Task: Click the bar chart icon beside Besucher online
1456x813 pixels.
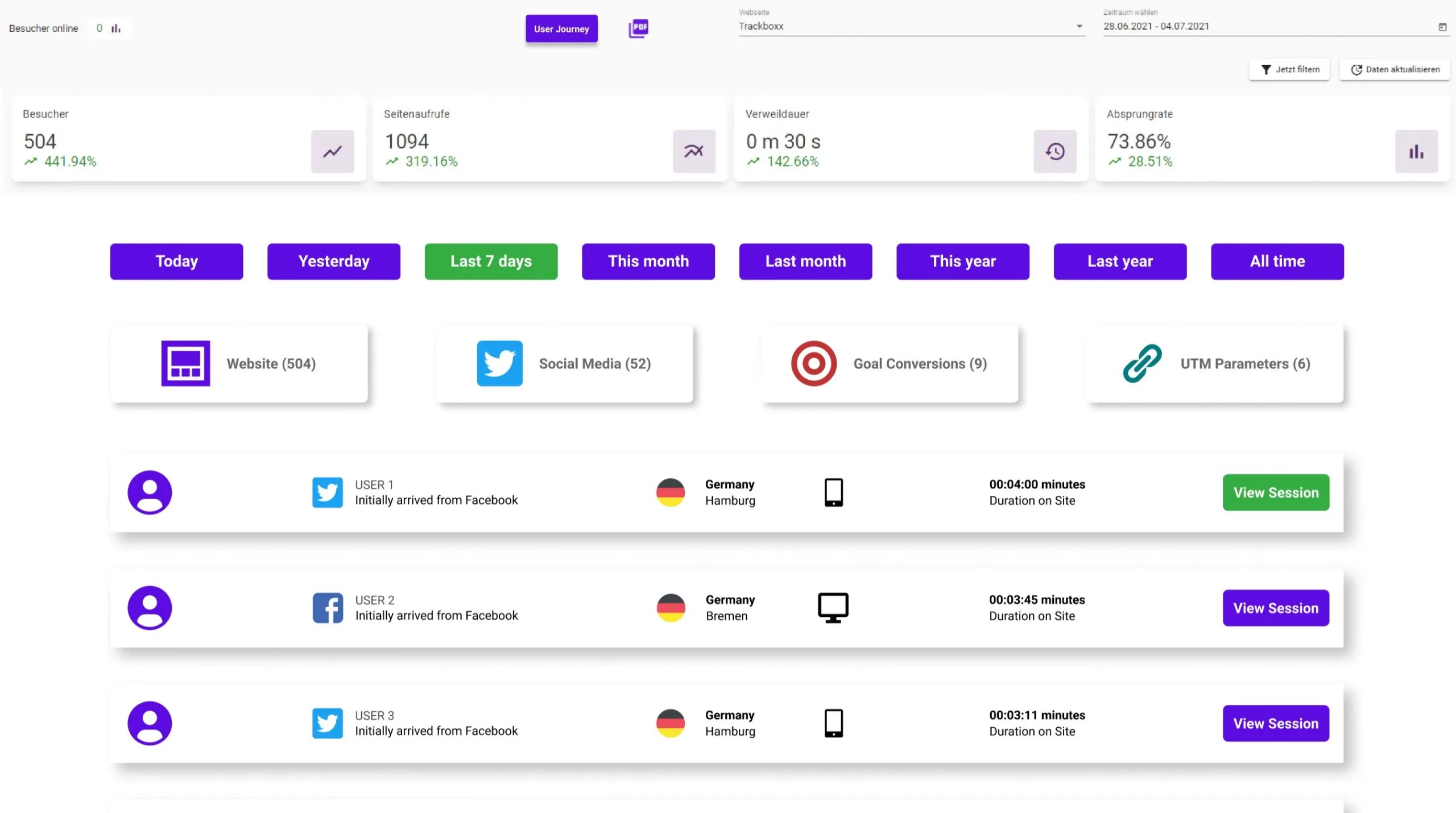Action: coord(116,28)
